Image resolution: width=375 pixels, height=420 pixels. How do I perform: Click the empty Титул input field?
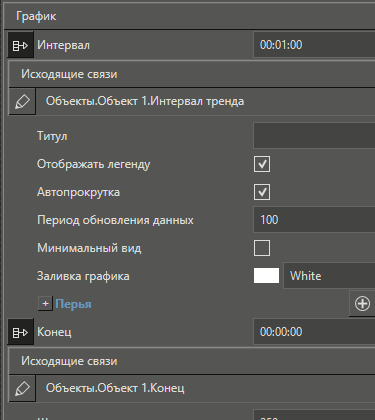pos(314,136)
